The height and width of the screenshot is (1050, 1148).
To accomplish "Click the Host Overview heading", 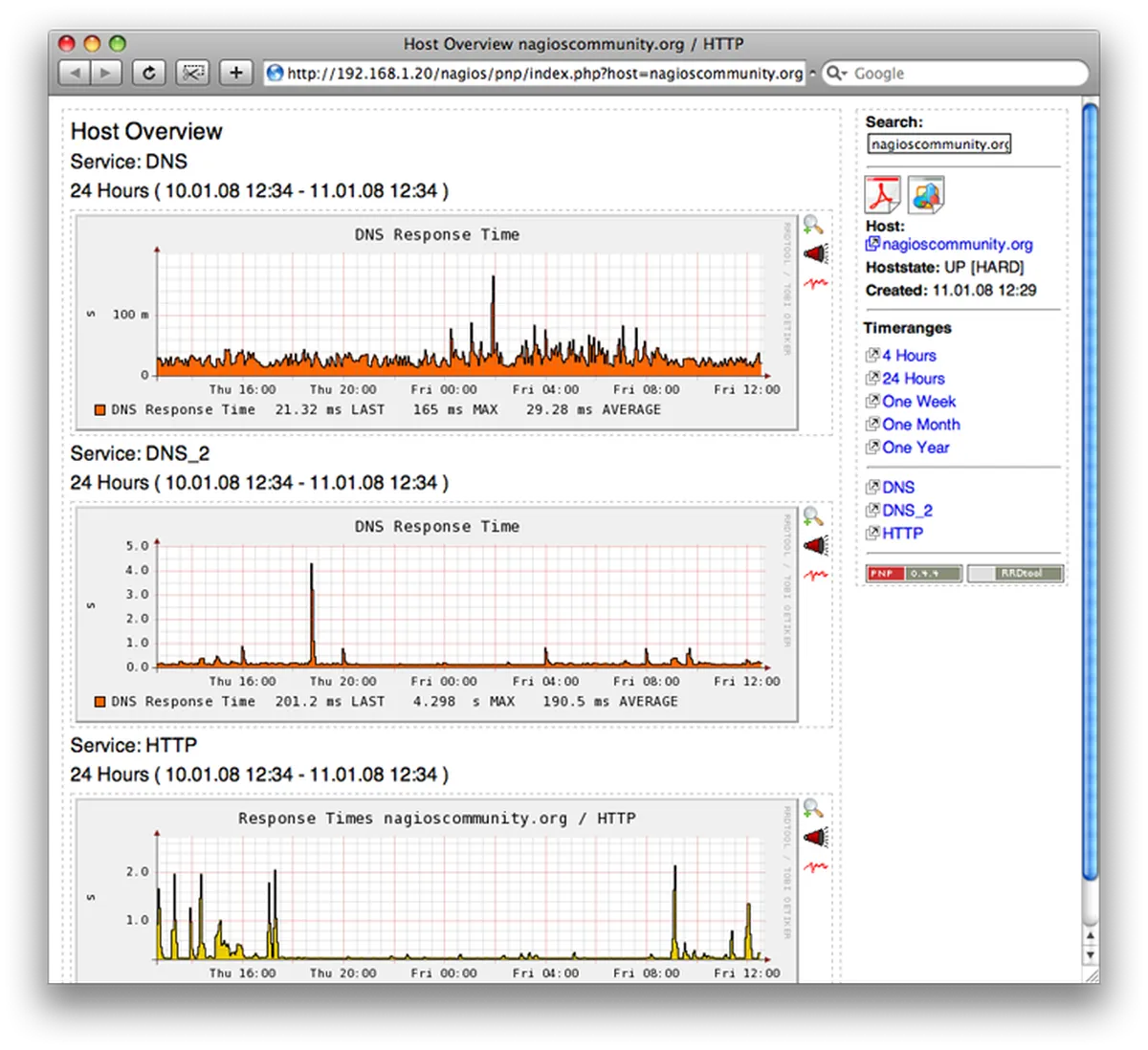I will (x=146, y=132).
